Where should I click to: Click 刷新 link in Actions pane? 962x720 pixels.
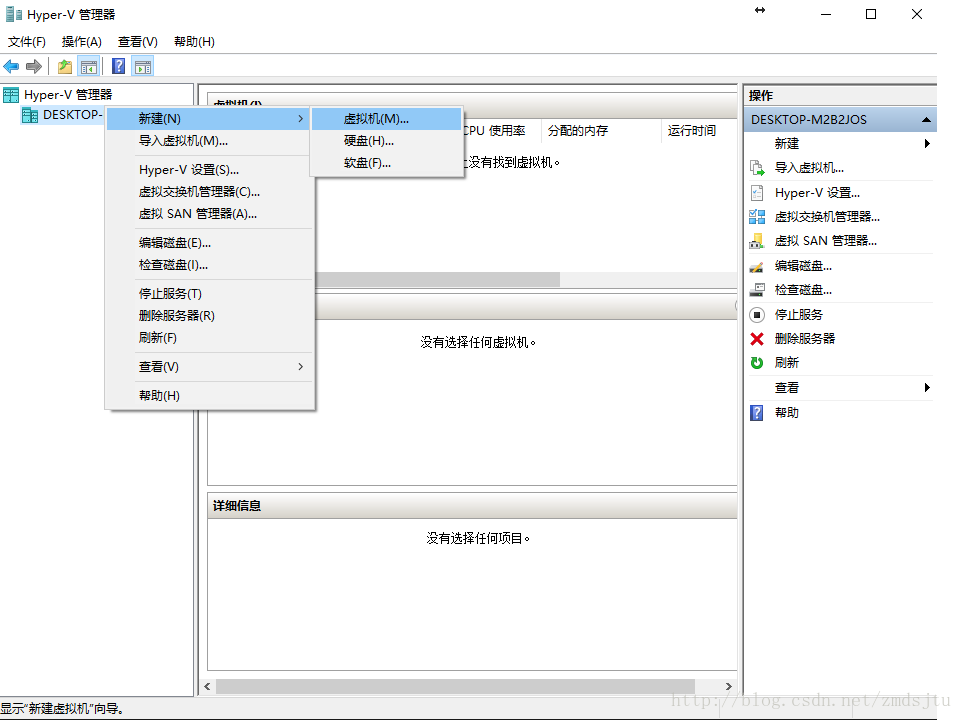click(x=786, y=362)
